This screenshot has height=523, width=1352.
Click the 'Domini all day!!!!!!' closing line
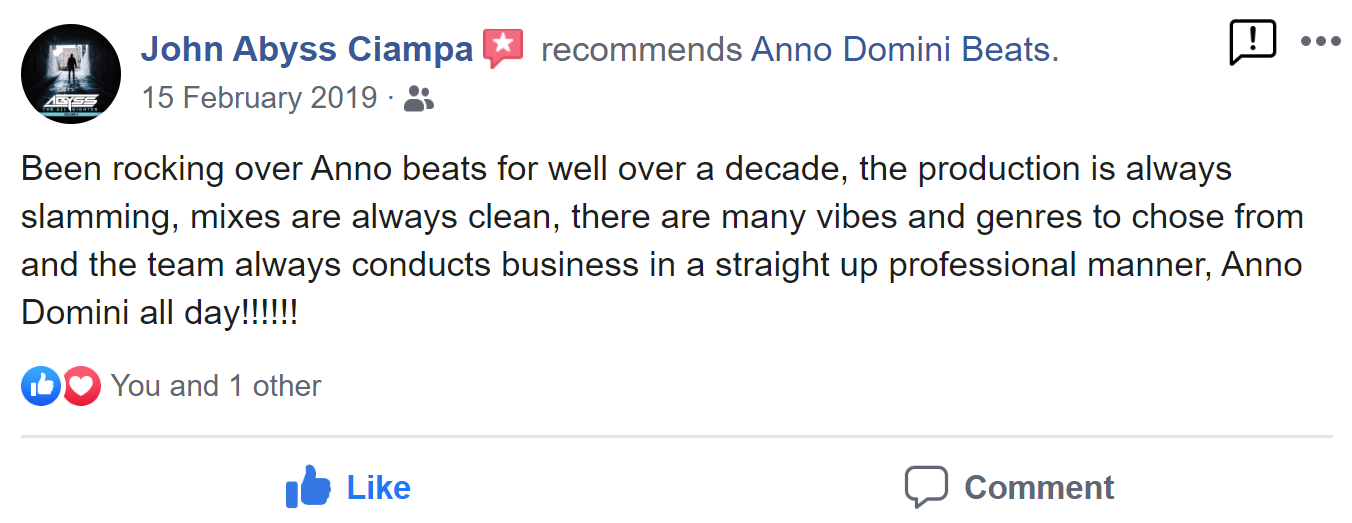coord(160,314)
